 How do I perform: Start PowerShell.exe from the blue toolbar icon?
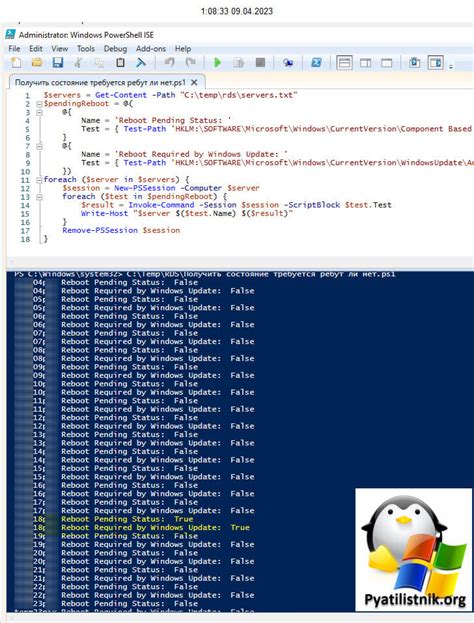[x=317, y=63]
